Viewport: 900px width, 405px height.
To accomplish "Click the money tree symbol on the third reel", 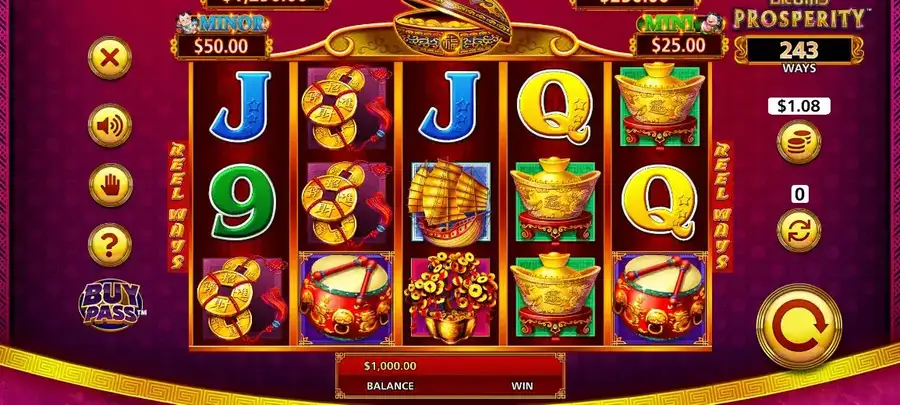I will [451, 298].
